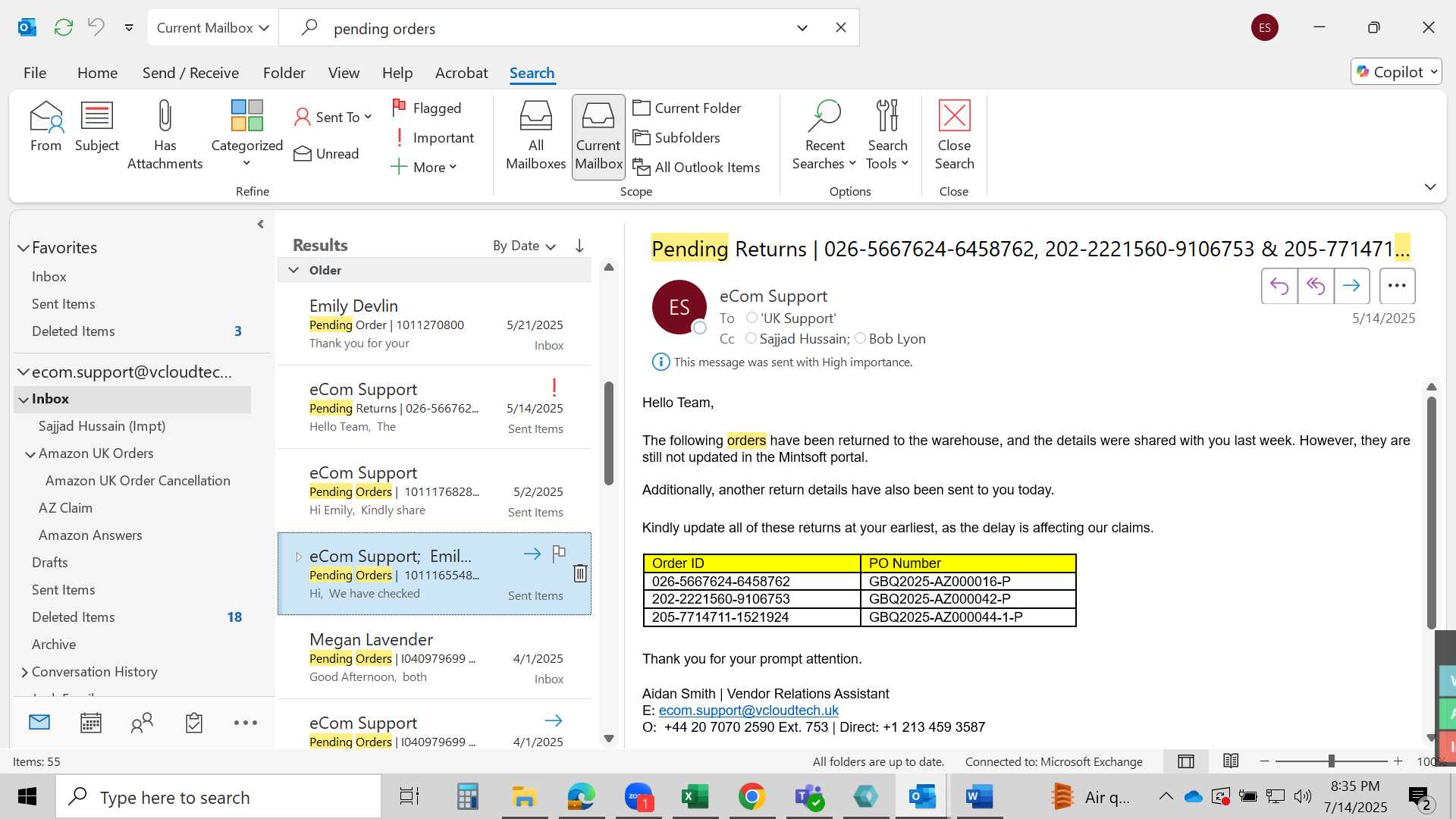The height and width of the screenshot is (819, 1456).
Task: Collapse the Older results group
Action: pyautogui.click(x=293, y=270)
